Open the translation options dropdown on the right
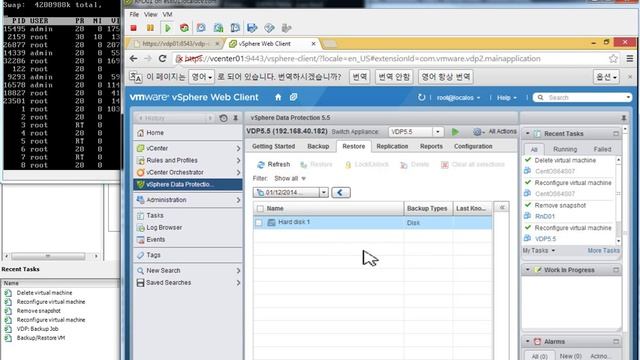This screenshot has width=640, height=360. (x=606, y=77)
